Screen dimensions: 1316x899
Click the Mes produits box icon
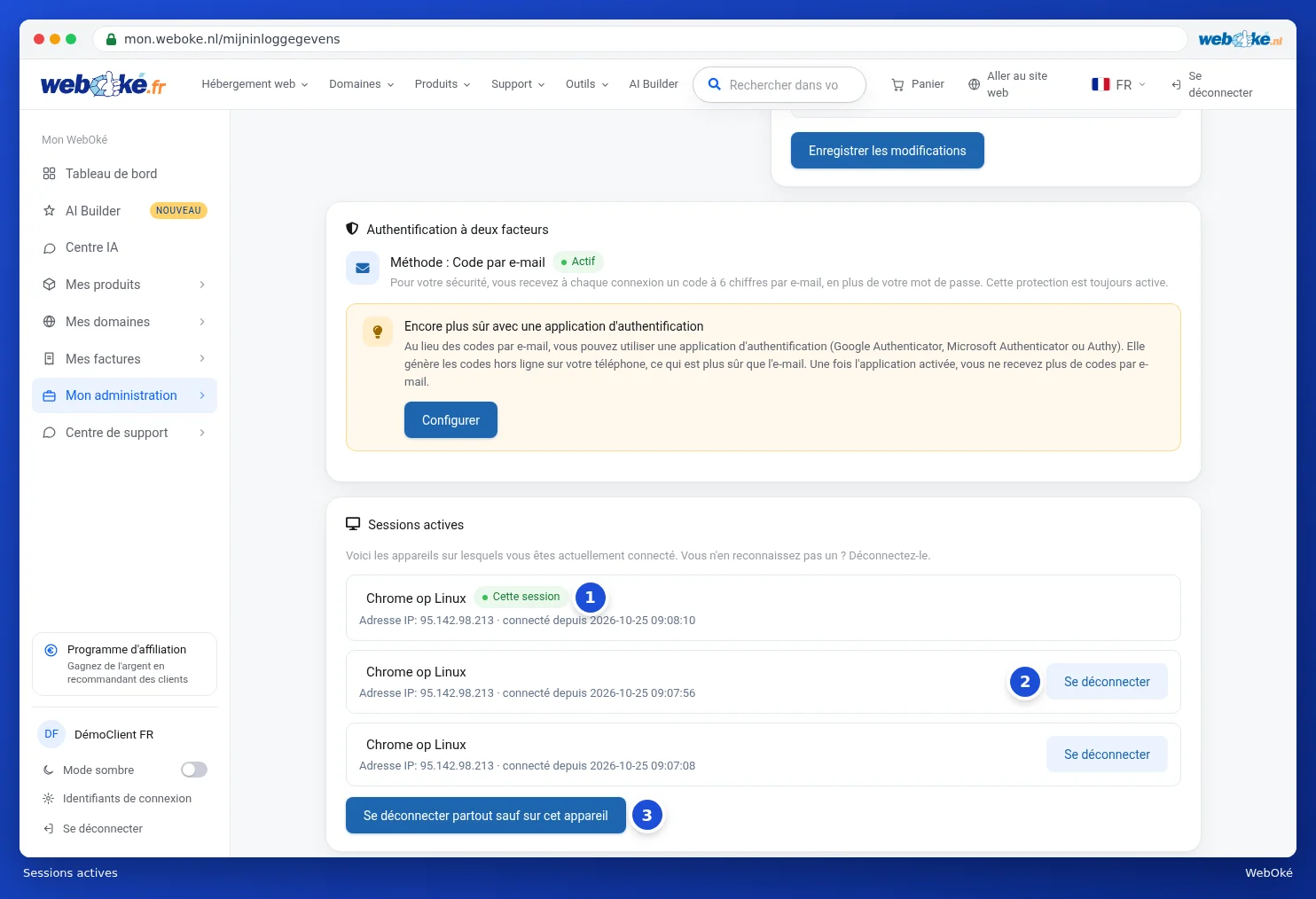click(50, 285)
